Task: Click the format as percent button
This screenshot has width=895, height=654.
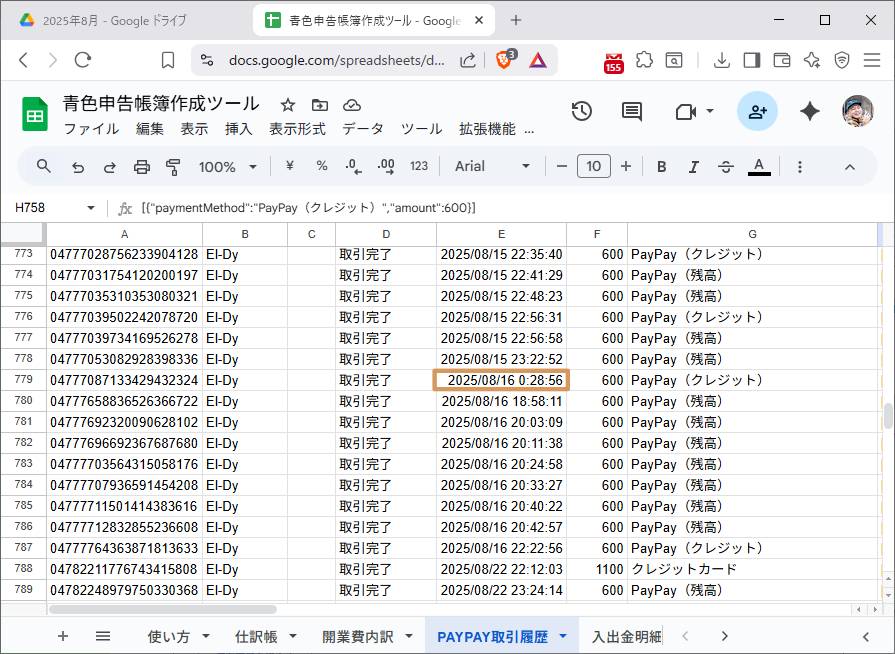Action: pos(322,167)
